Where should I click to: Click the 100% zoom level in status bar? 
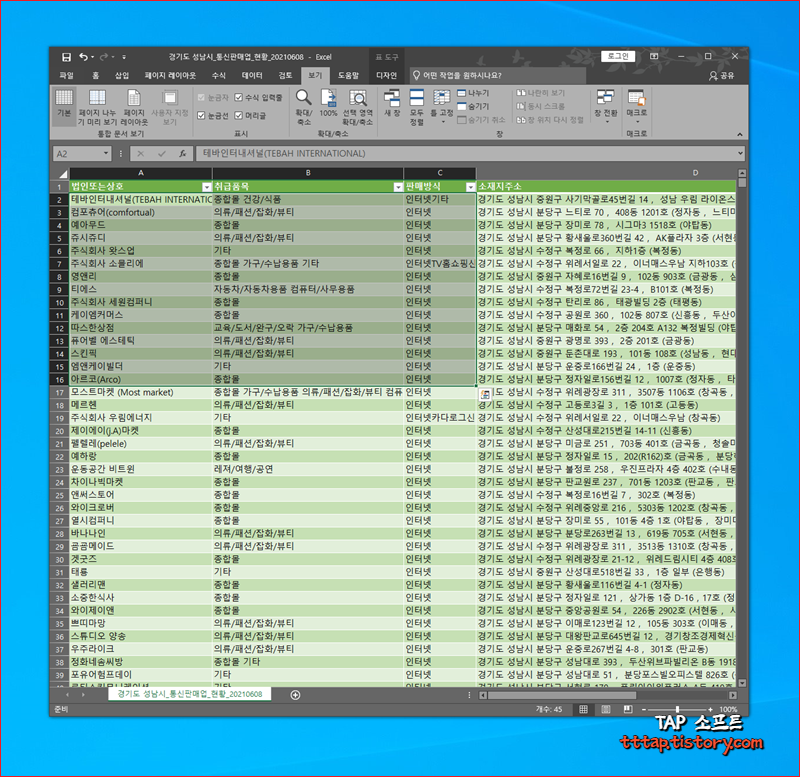tap(728, 709)
